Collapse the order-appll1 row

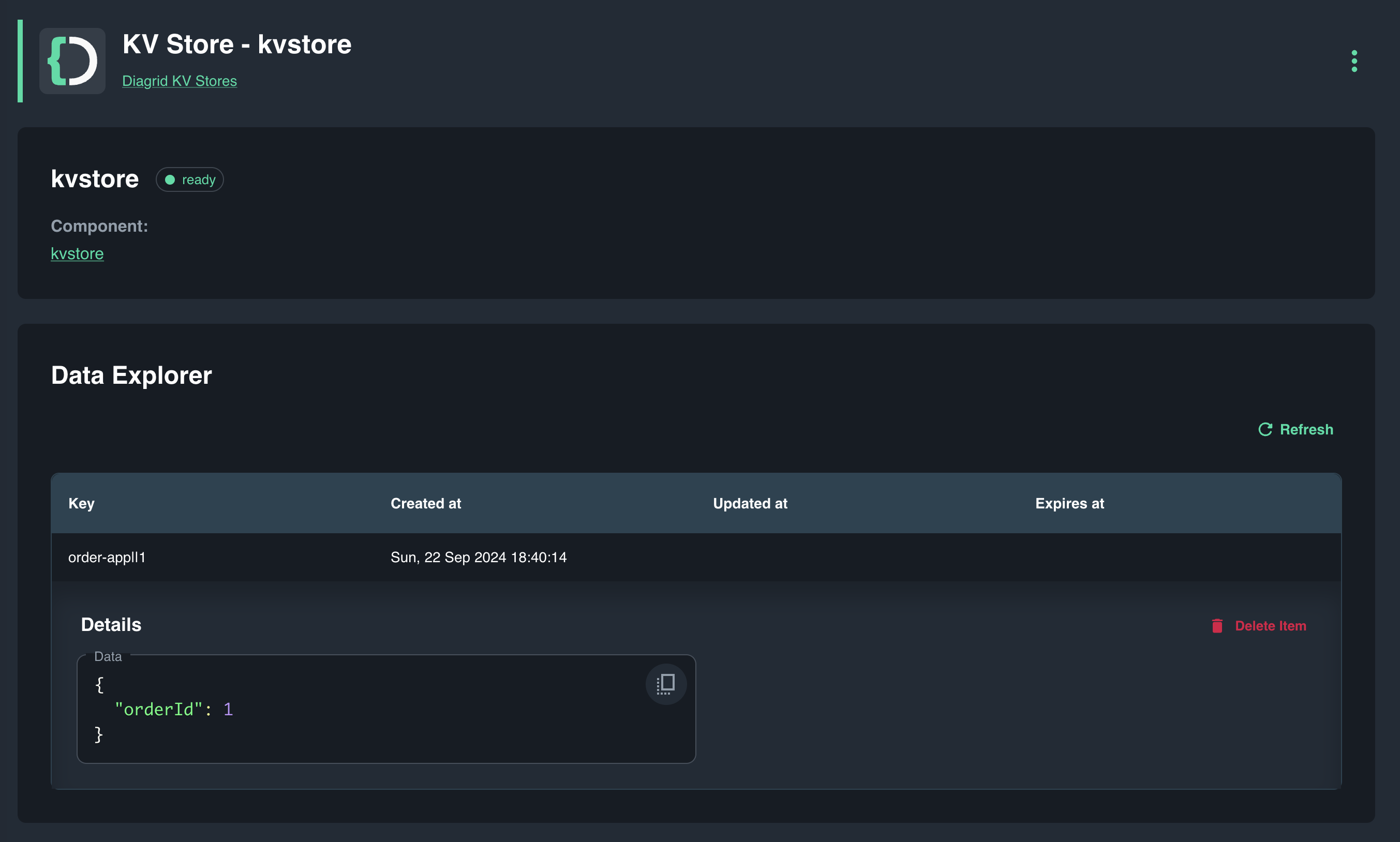(x=696, y=557)
